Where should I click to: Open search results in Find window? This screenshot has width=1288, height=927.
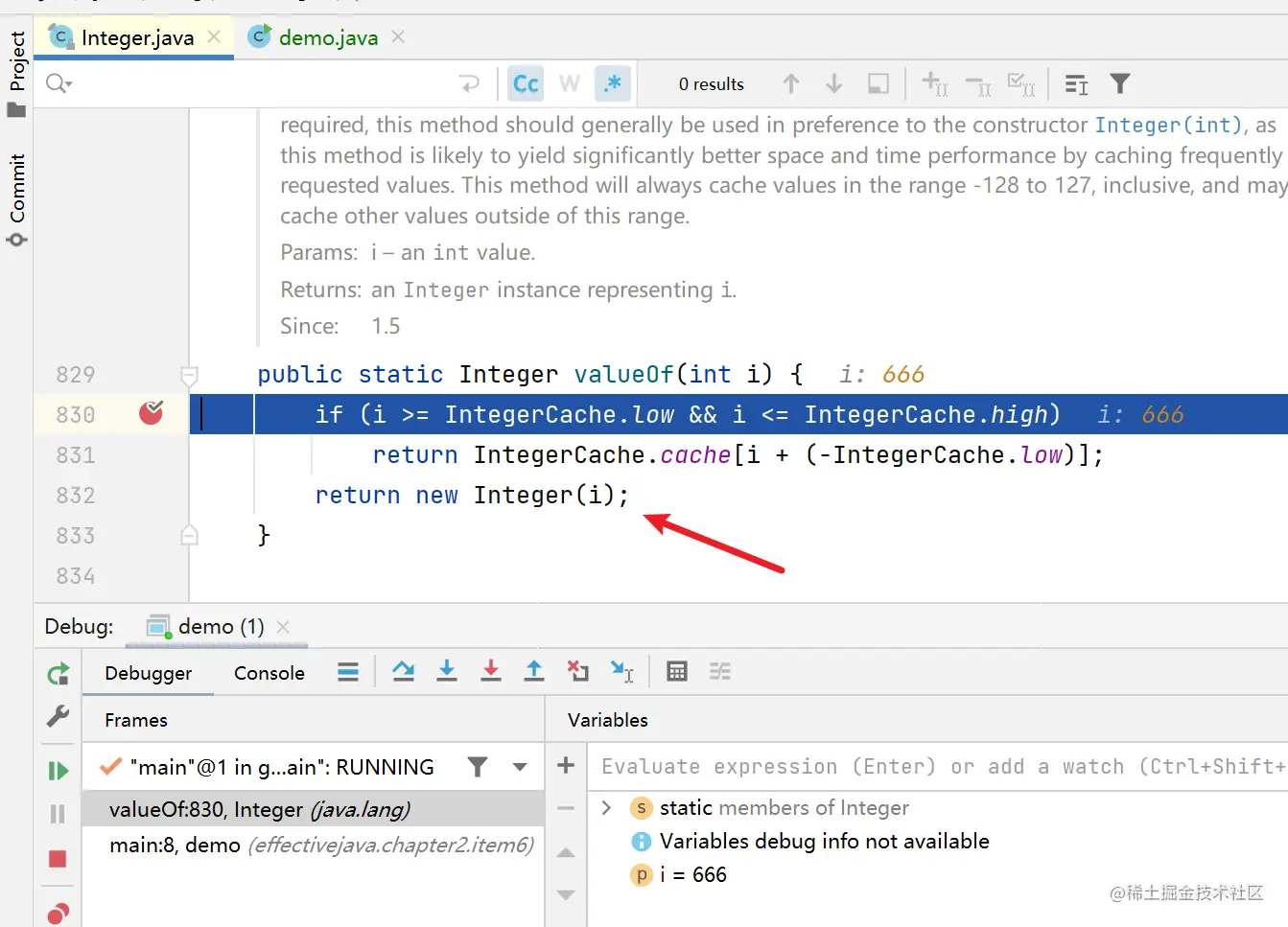point(878,83)
